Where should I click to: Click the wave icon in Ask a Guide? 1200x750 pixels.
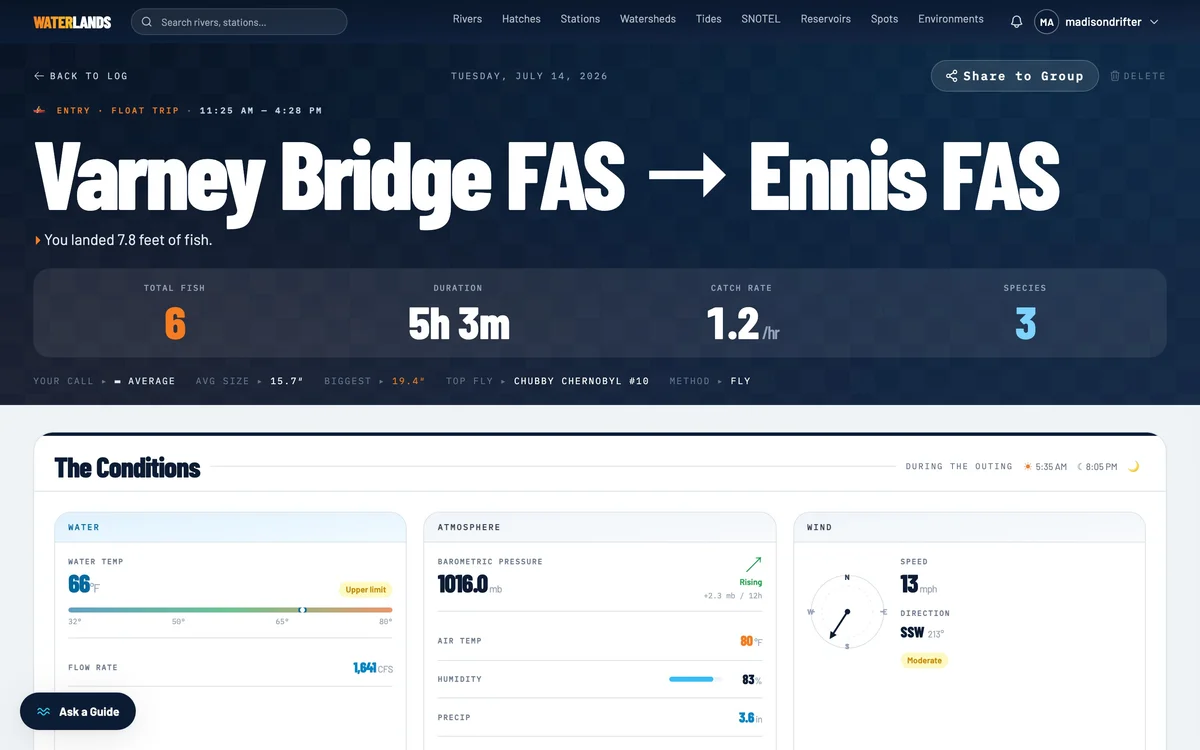point(44,712)
